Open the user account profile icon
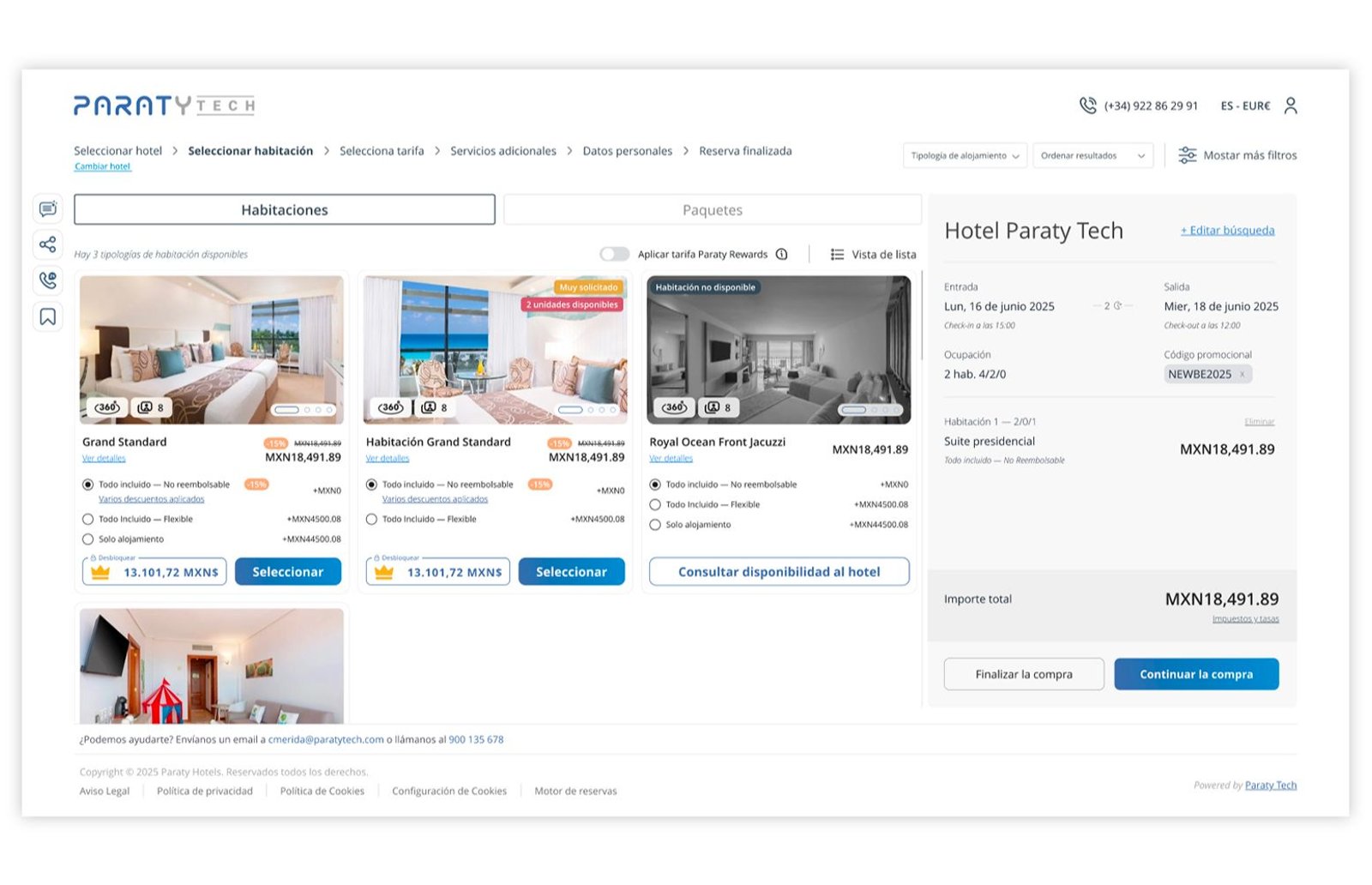This screenshot has height=885, width=1372. click(1291, 105)
